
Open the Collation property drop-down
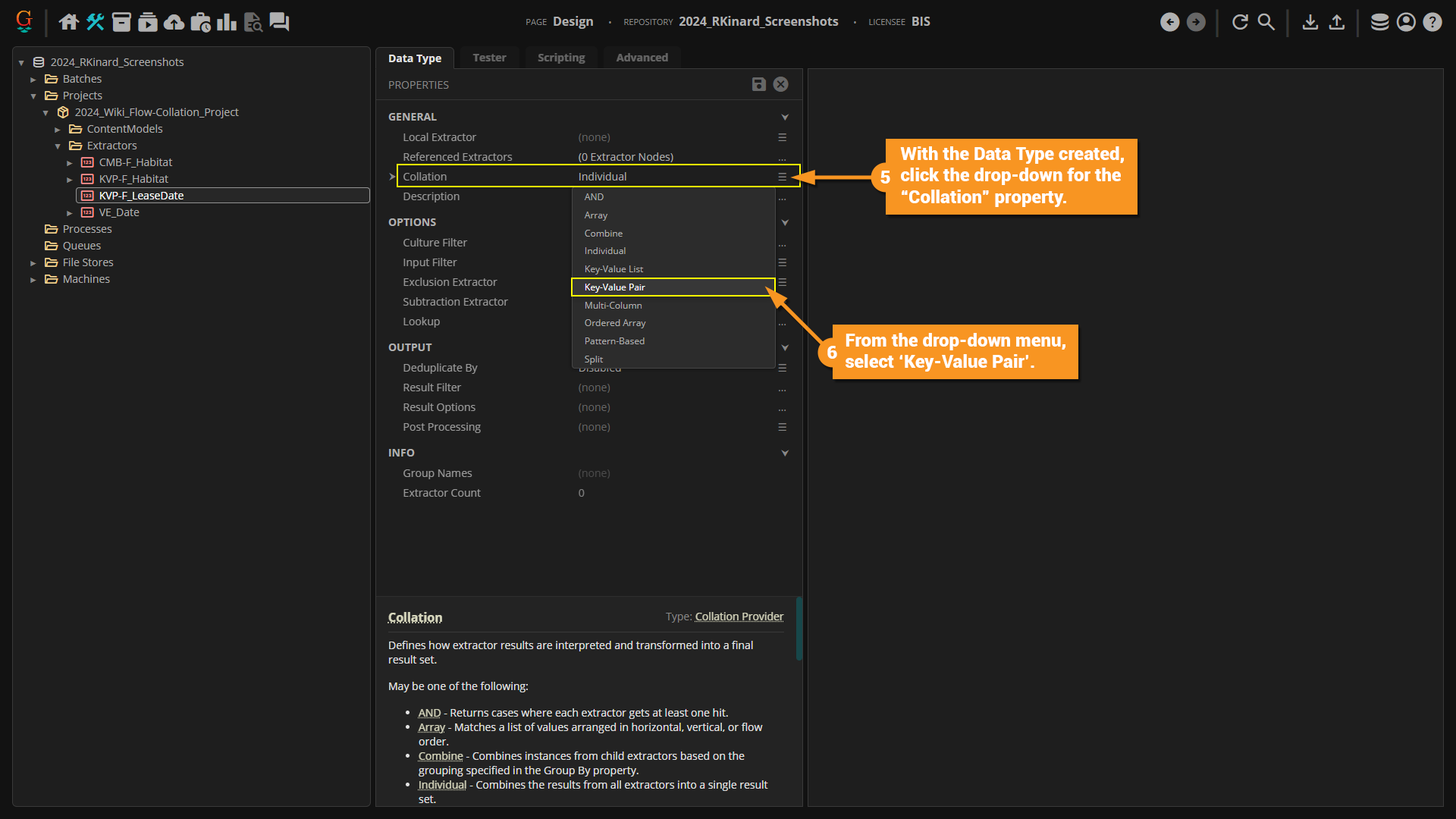(x=782, y=177)
